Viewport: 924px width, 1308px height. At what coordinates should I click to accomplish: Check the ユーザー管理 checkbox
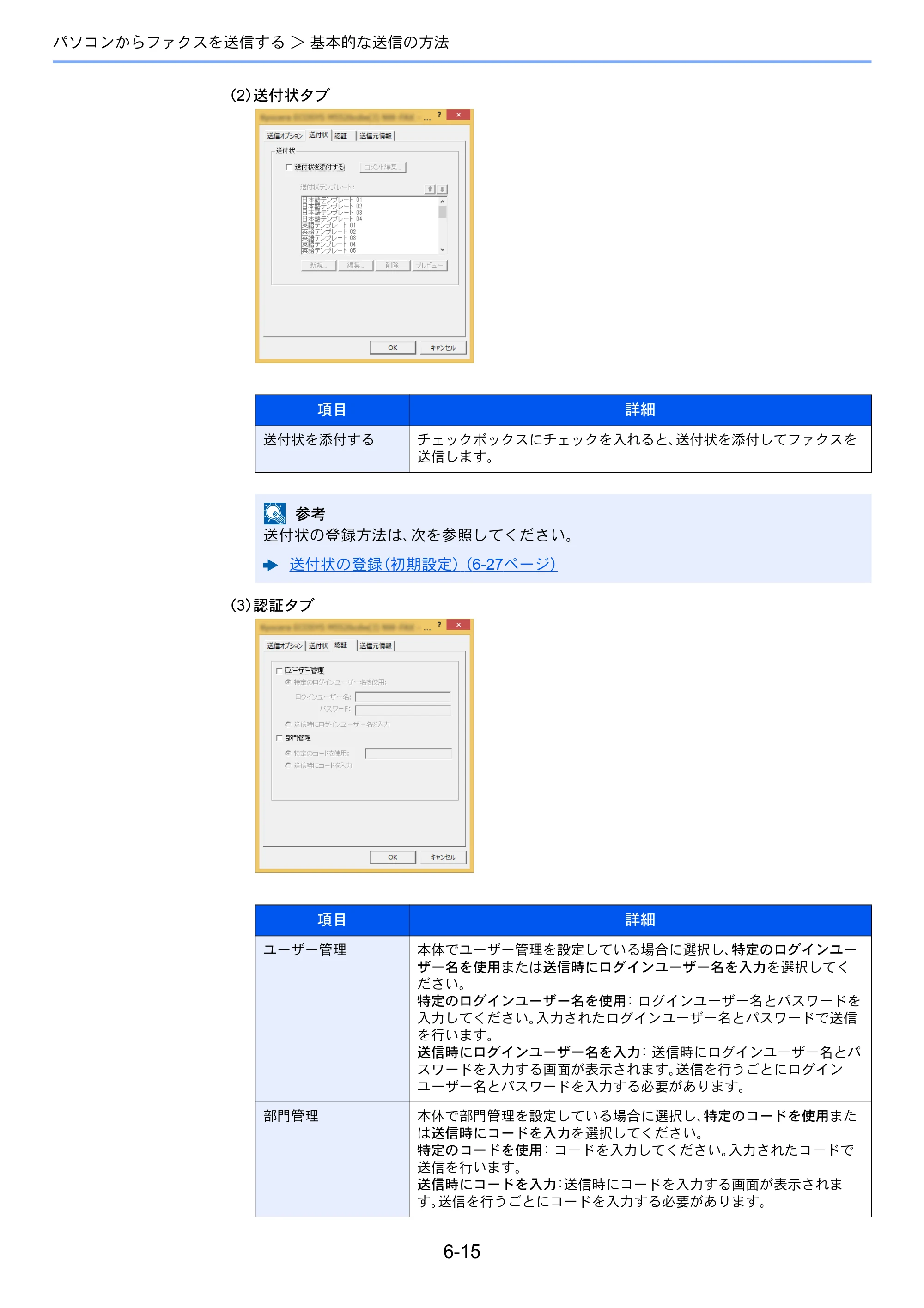click(279, 670)
